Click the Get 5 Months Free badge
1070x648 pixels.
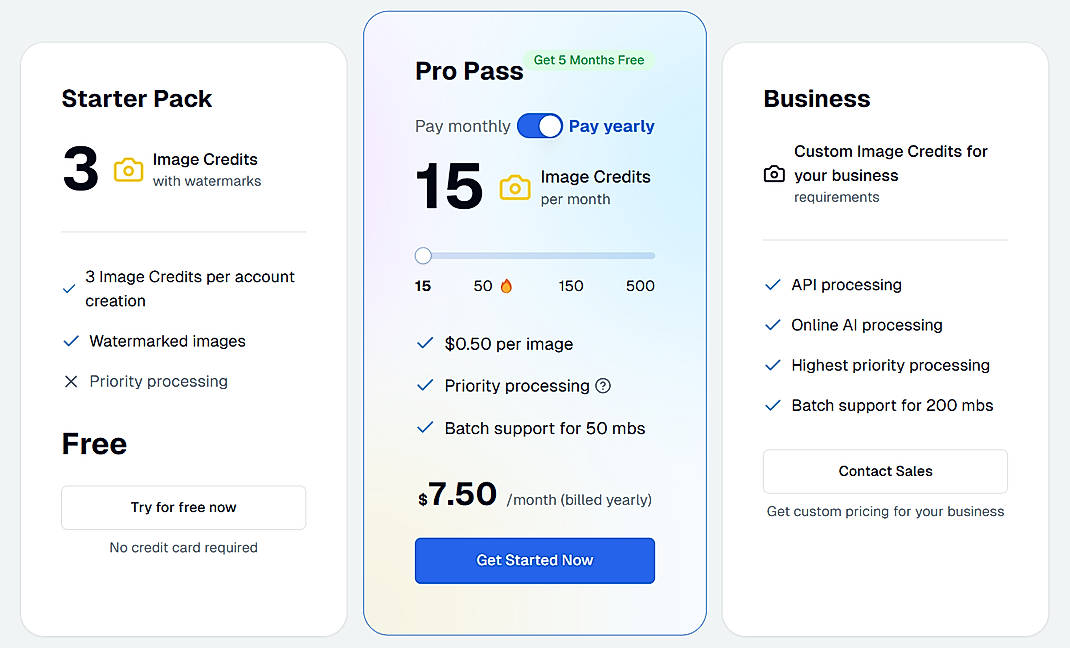(x=588, y=60)
